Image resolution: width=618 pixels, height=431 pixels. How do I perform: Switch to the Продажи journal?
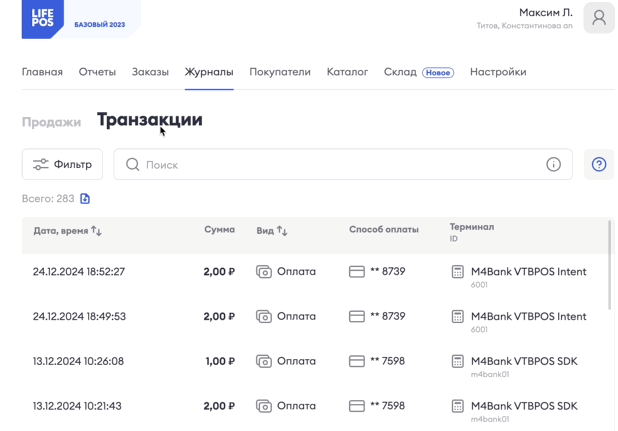51,122
